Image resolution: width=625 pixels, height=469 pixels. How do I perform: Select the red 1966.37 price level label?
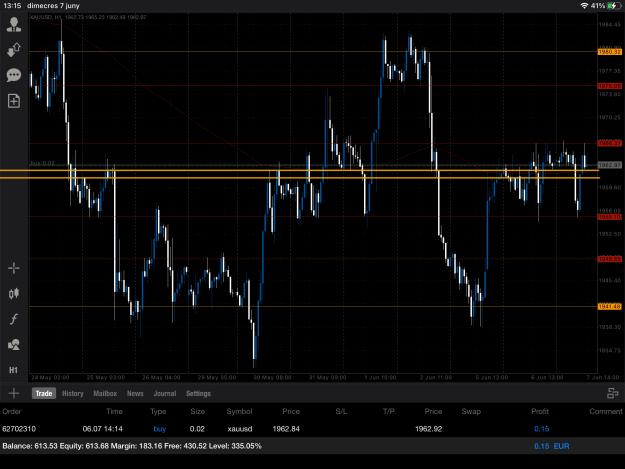tap(609, 143)
